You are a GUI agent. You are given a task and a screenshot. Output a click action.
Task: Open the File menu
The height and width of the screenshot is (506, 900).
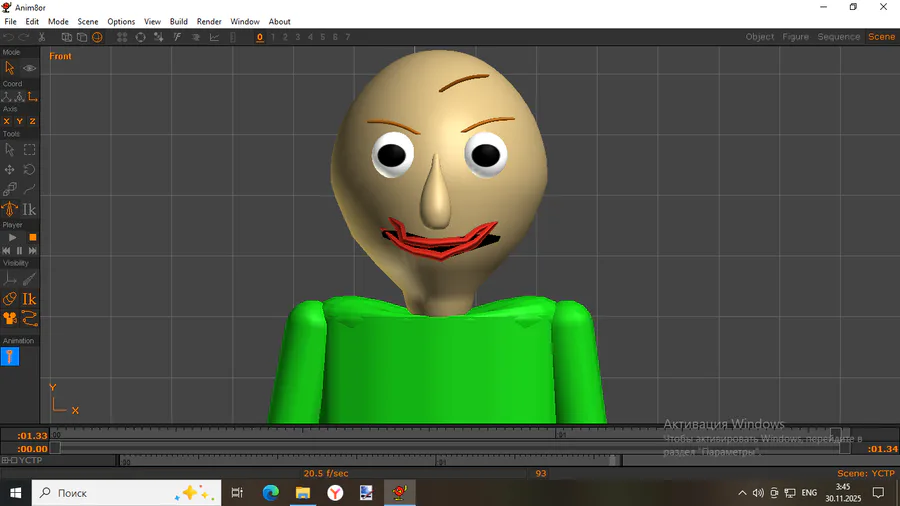tap(10, 22)
